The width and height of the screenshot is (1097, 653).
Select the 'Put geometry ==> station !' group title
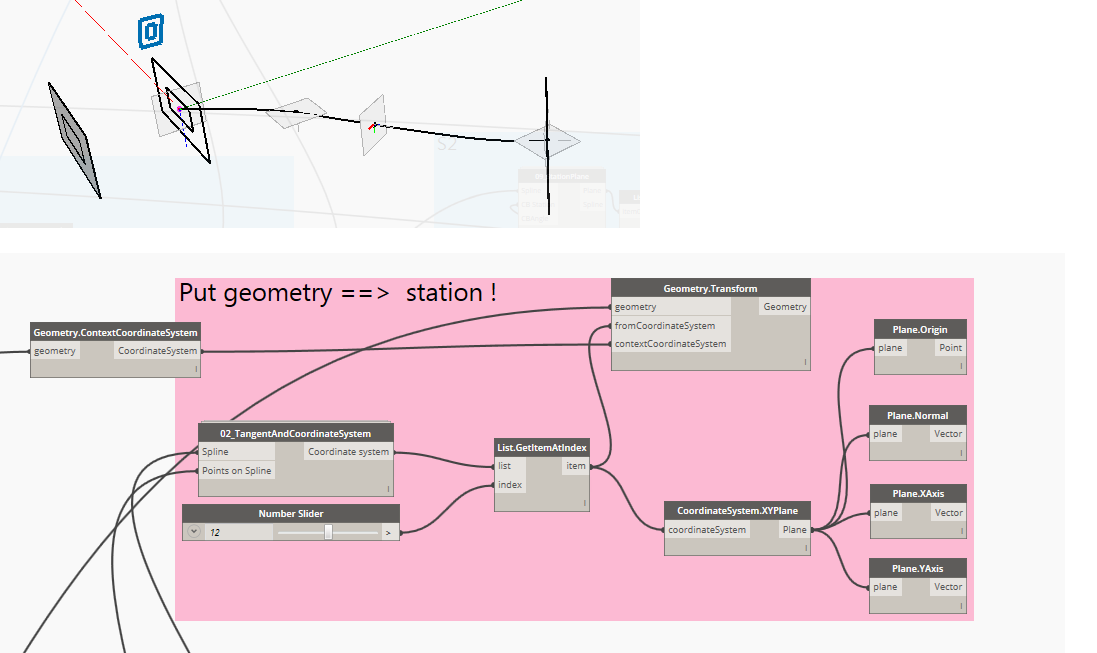(338, 293)
